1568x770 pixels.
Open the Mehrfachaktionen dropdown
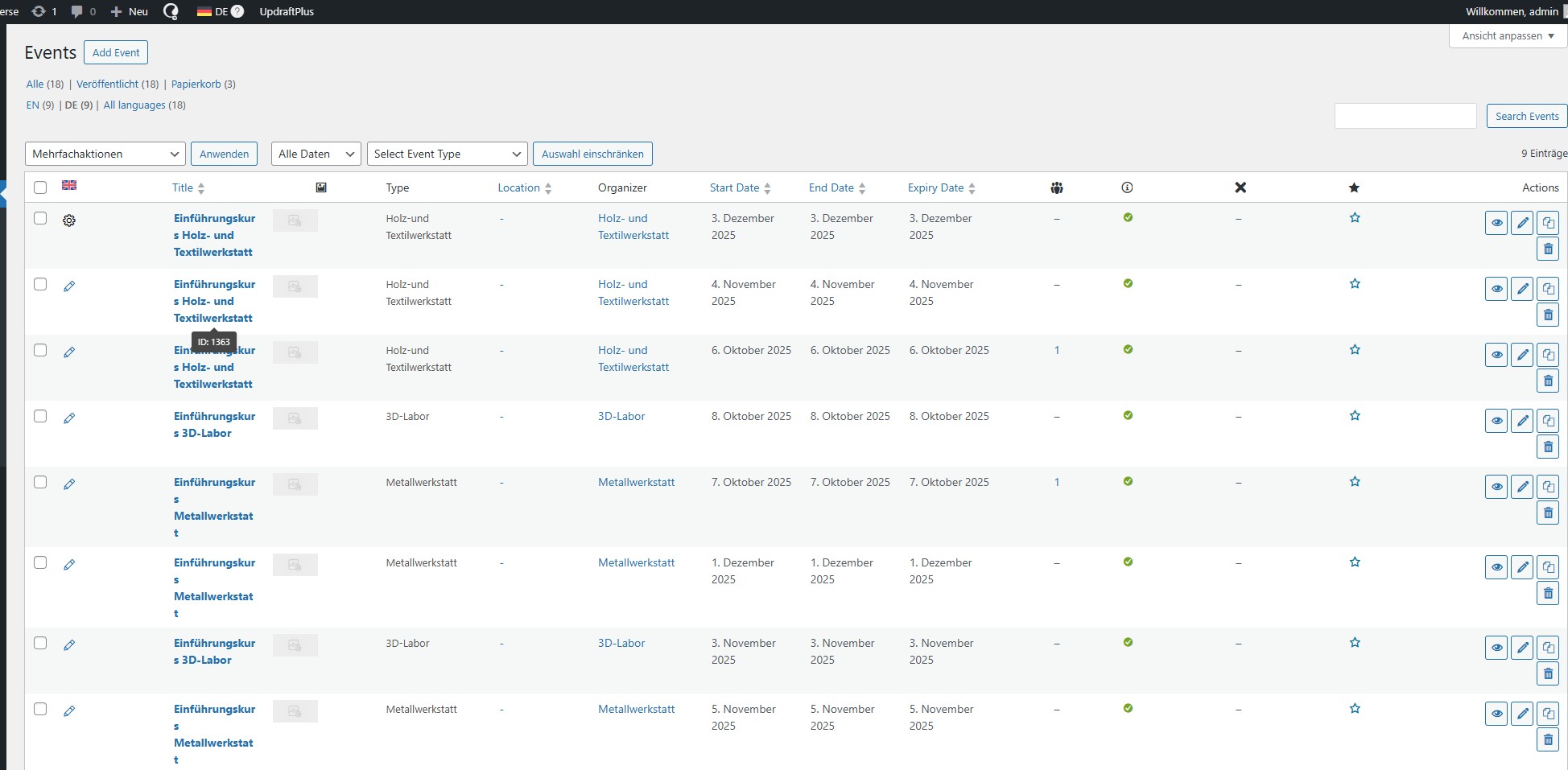click(x=105, y=154)
